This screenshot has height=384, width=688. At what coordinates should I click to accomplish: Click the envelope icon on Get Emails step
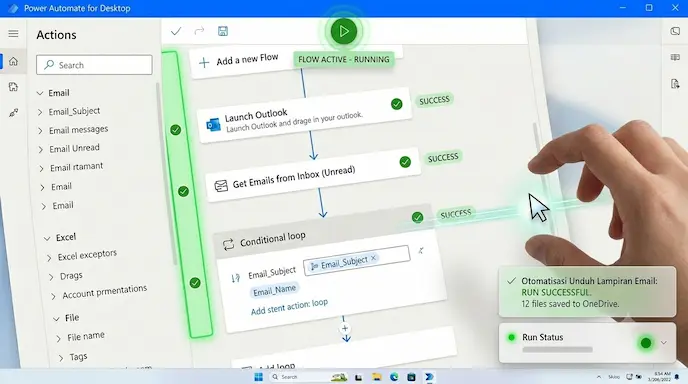[x=221, y=186]
